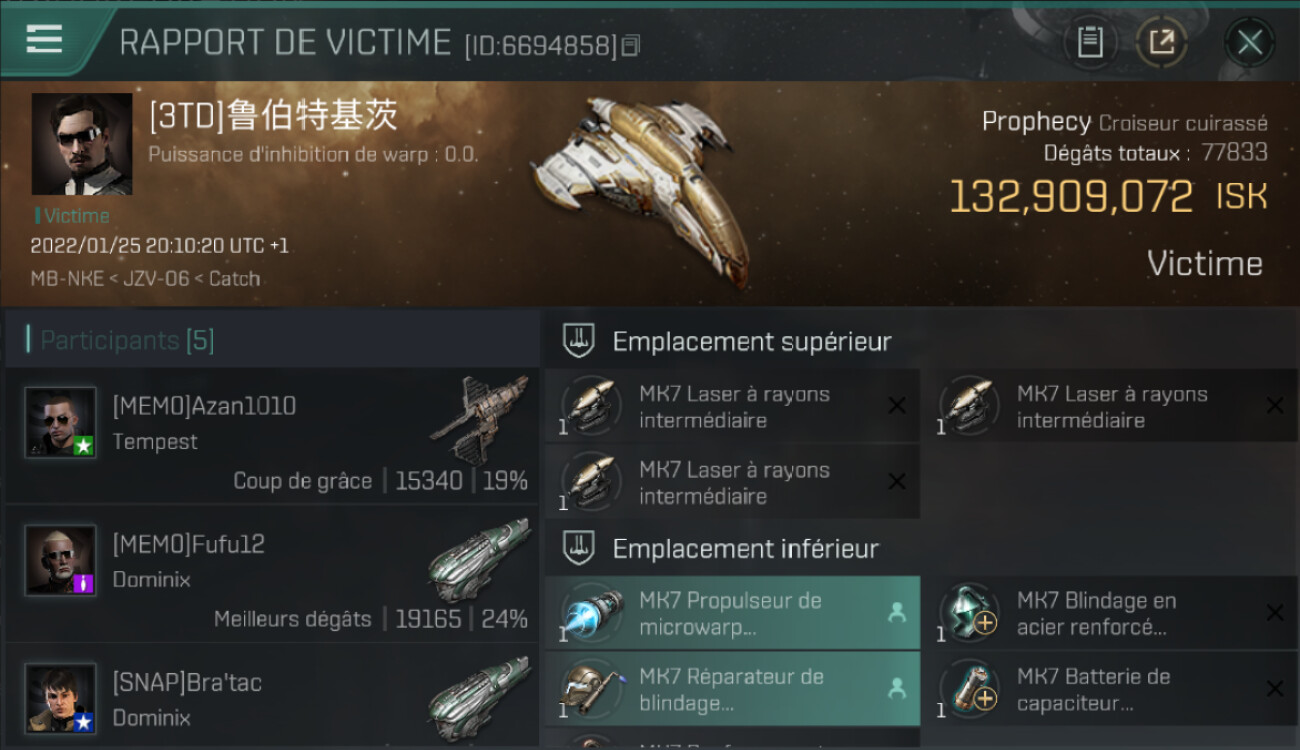This screenshot has width=1300, height=750.
Task: Open the Fufu12 pilot portrait
Action: tap(61, 561)
